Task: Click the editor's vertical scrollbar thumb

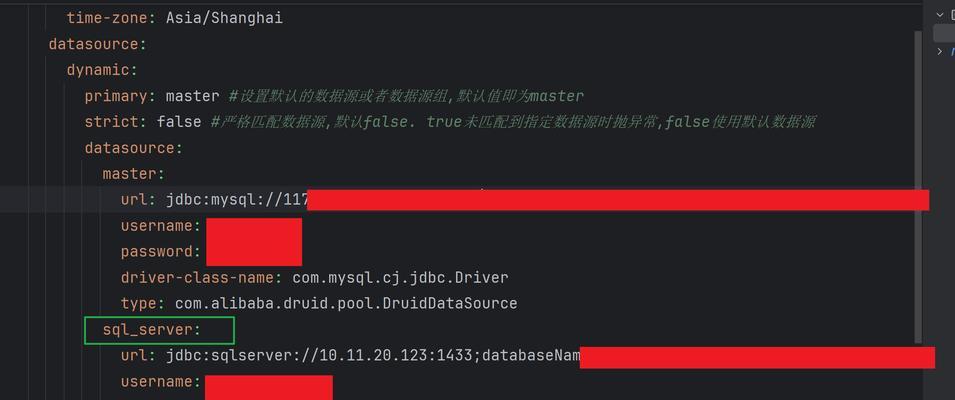Action: (918, 186)
